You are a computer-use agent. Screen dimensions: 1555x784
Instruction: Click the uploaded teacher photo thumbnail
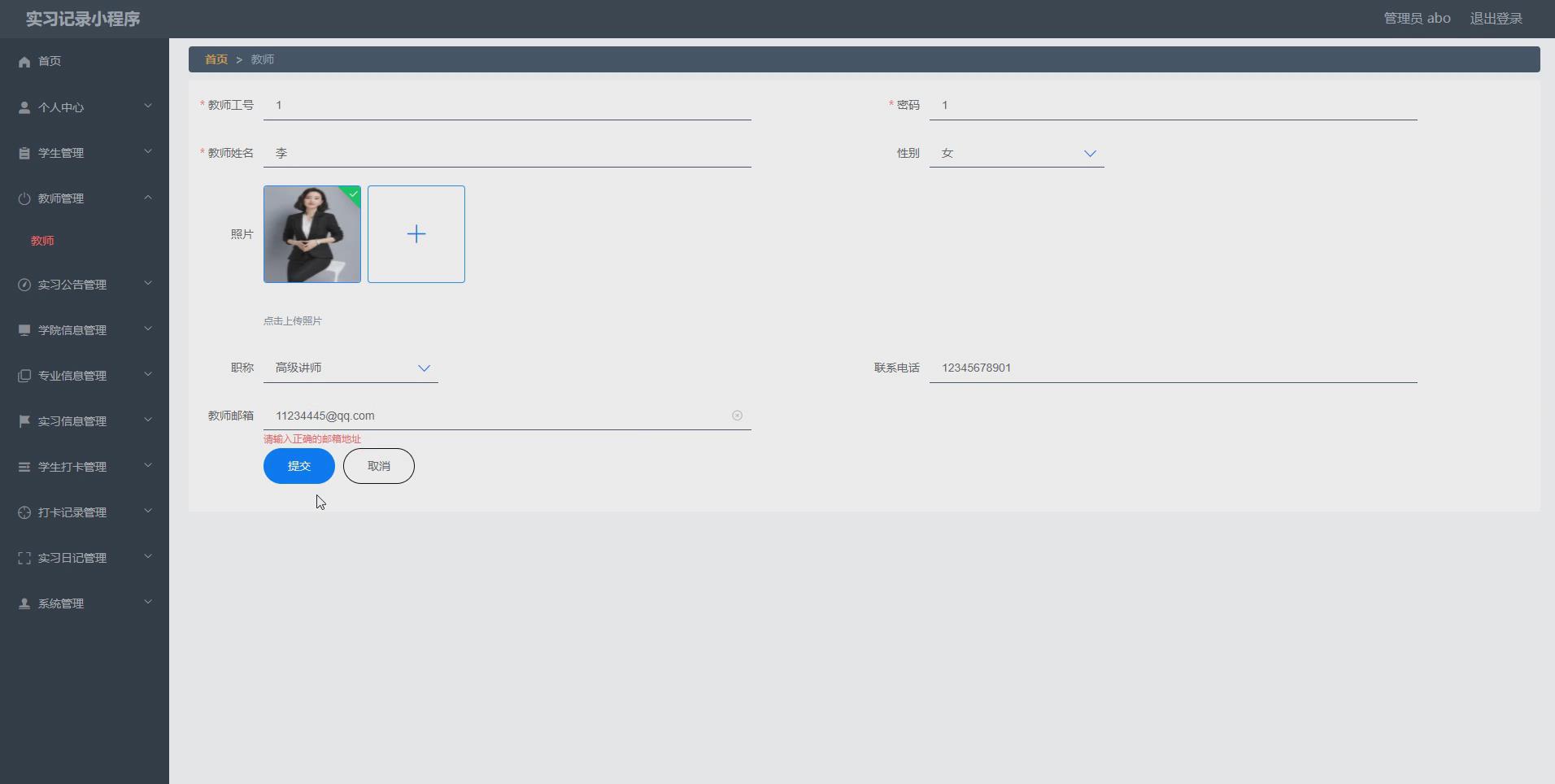tap(311, 233)
